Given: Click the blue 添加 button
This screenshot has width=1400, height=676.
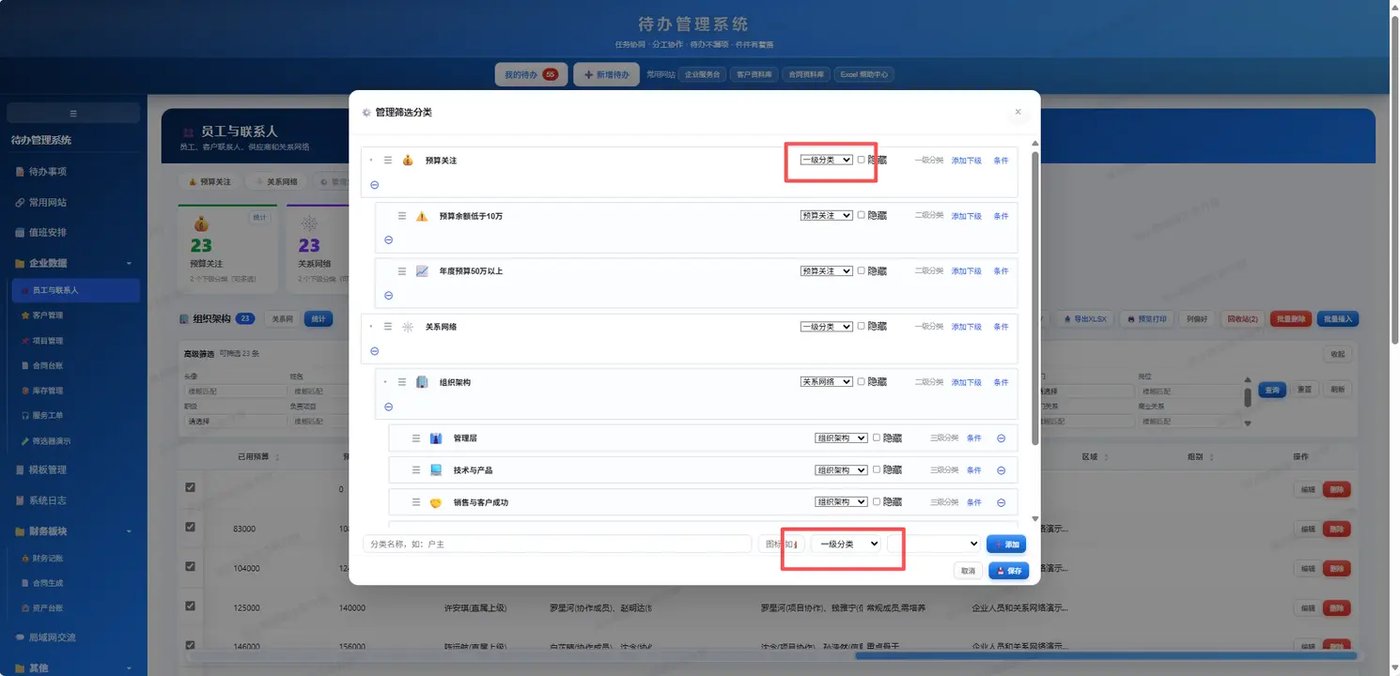Looking at the screenshot, I should pos(1006,544).
